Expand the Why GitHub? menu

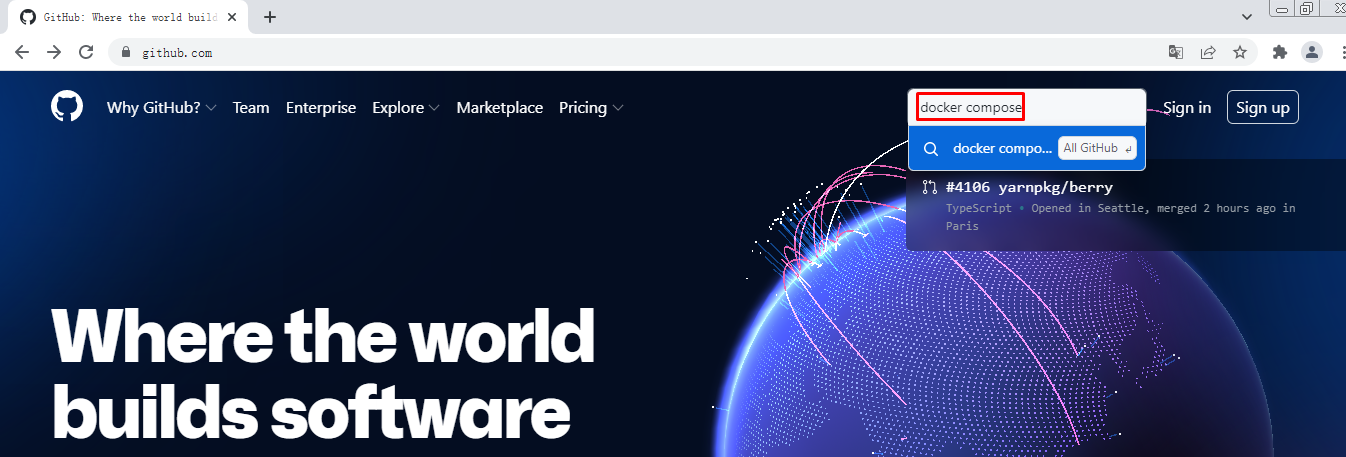pos(161,108)
